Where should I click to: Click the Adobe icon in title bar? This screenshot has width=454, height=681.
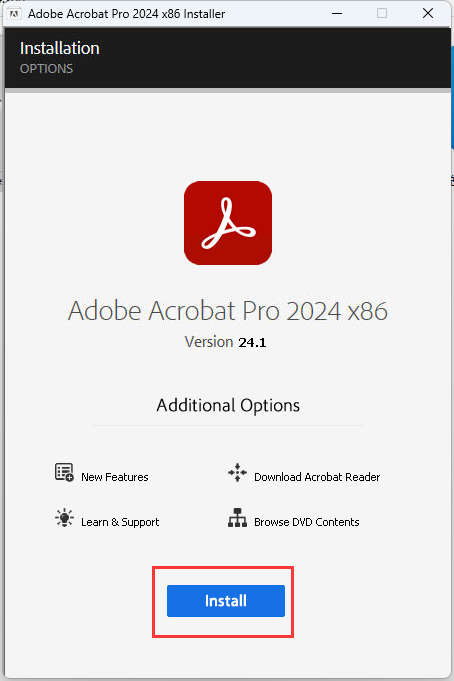(x=14, y=14)
